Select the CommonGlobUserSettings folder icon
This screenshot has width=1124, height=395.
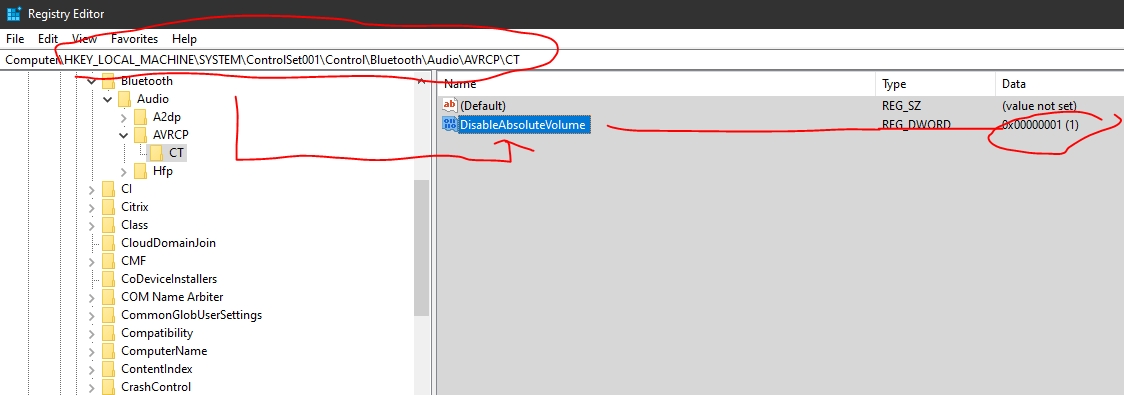pos(108,315)
